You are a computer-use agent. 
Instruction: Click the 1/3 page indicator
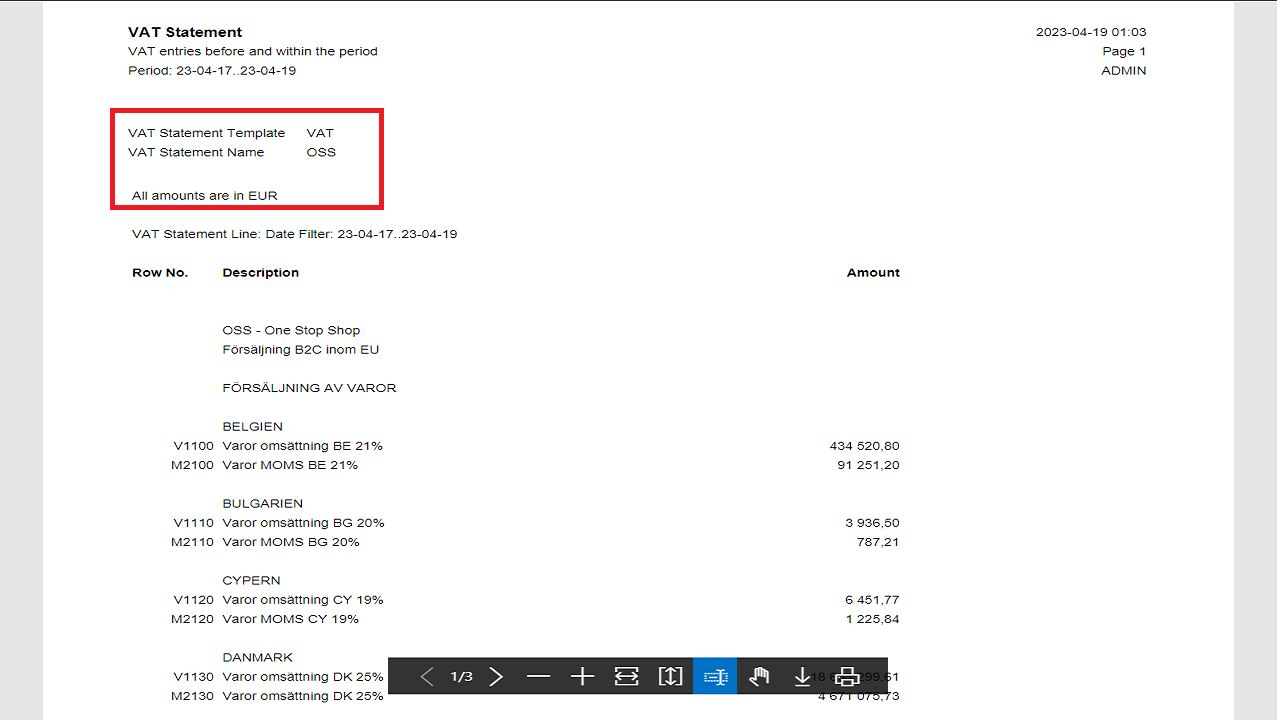(461, 677)
